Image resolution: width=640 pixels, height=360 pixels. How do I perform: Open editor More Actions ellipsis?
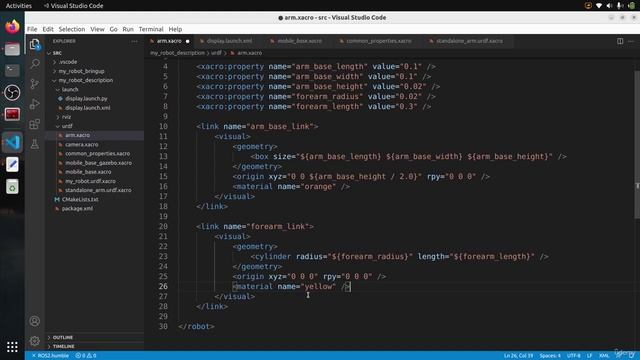[631, 41]
